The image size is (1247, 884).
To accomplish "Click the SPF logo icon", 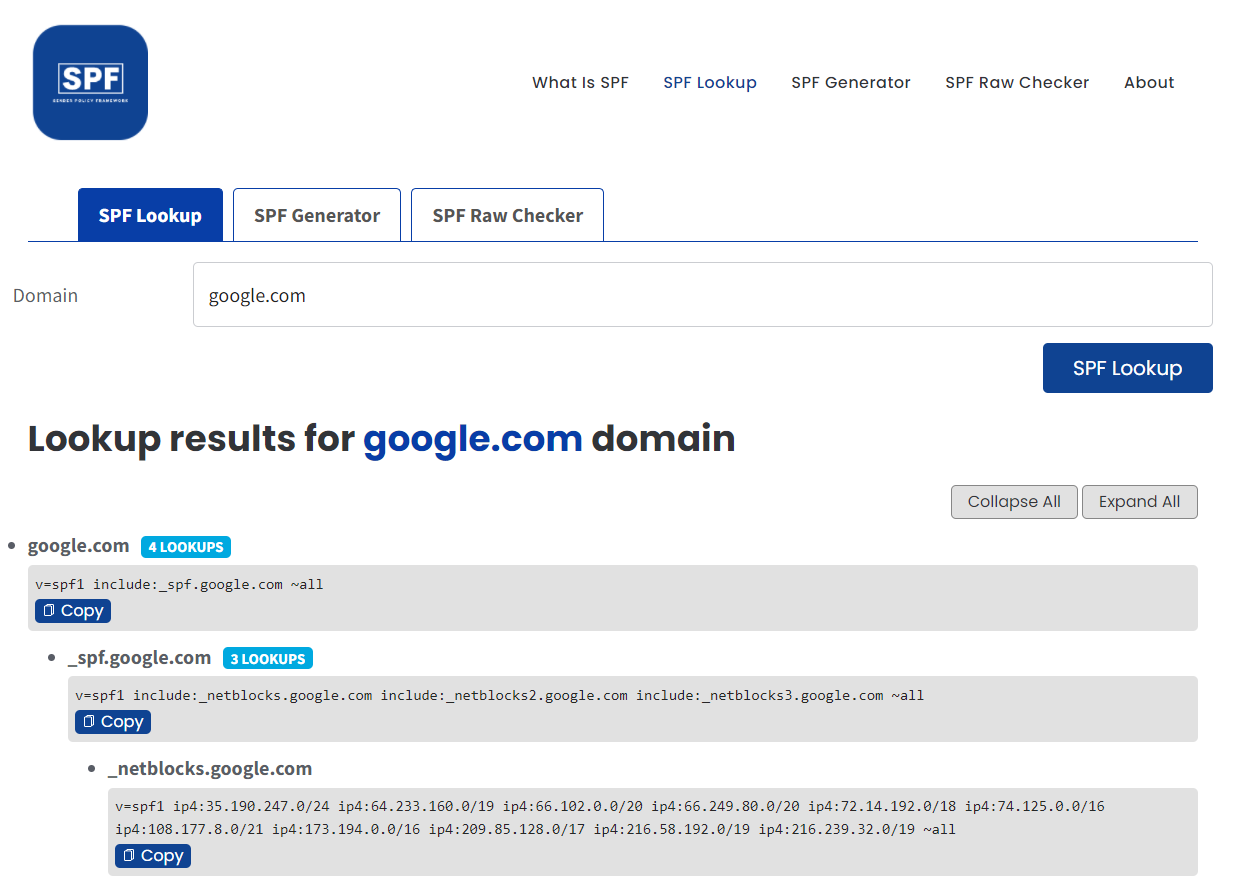I will coord(90,82).
